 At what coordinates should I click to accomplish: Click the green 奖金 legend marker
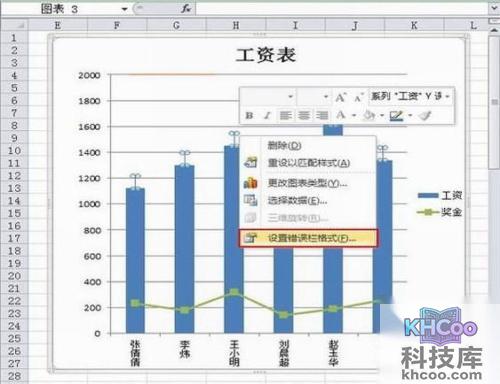[x=428, y=212]
